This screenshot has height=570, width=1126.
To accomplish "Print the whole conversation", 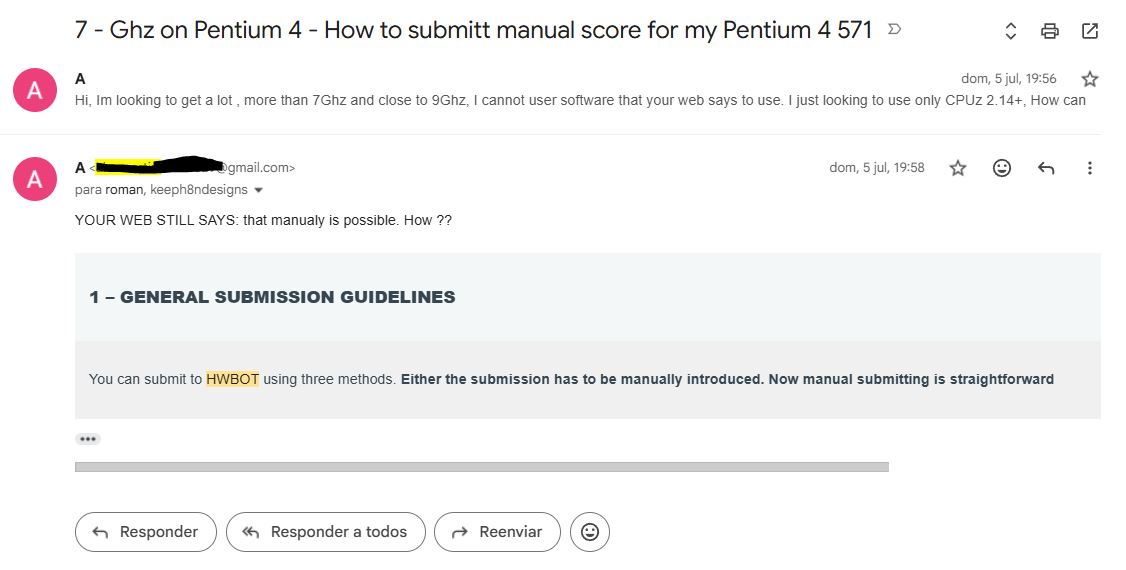I will 1050,31.
